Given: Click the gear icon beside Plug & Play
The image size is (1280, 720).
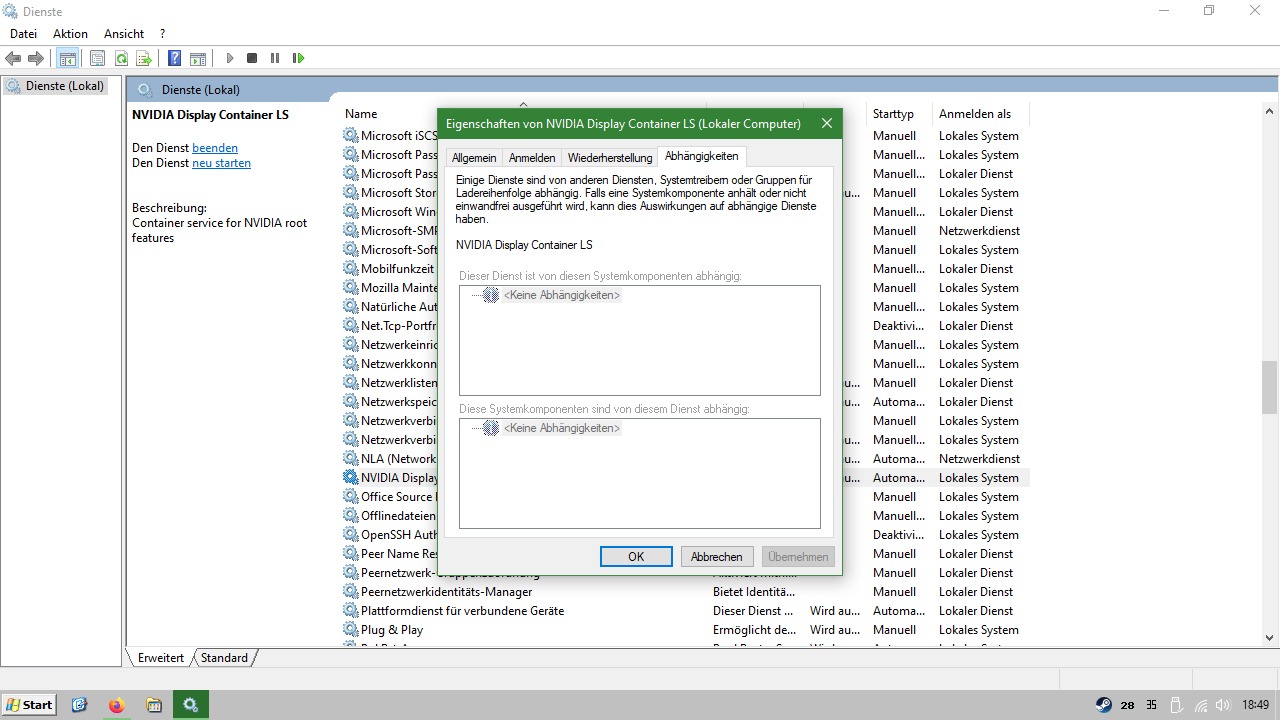Looking at the screenshot, I should coord(351,629).
